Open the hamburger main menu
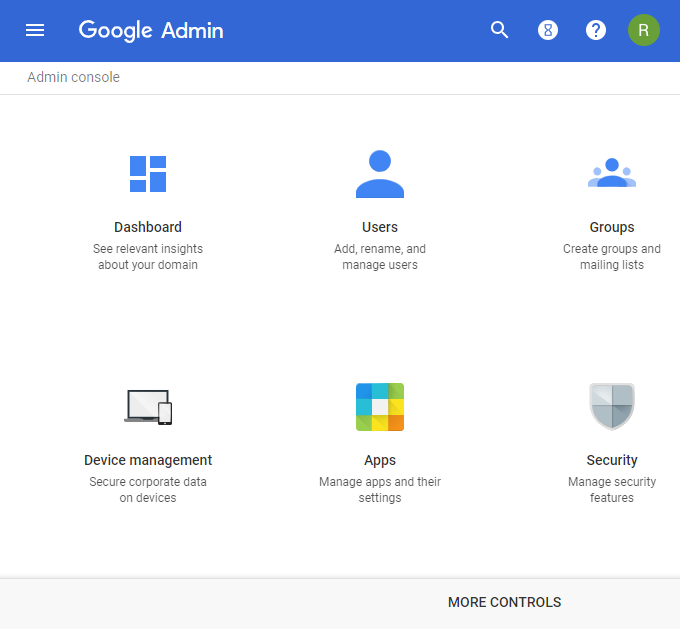 35,30
